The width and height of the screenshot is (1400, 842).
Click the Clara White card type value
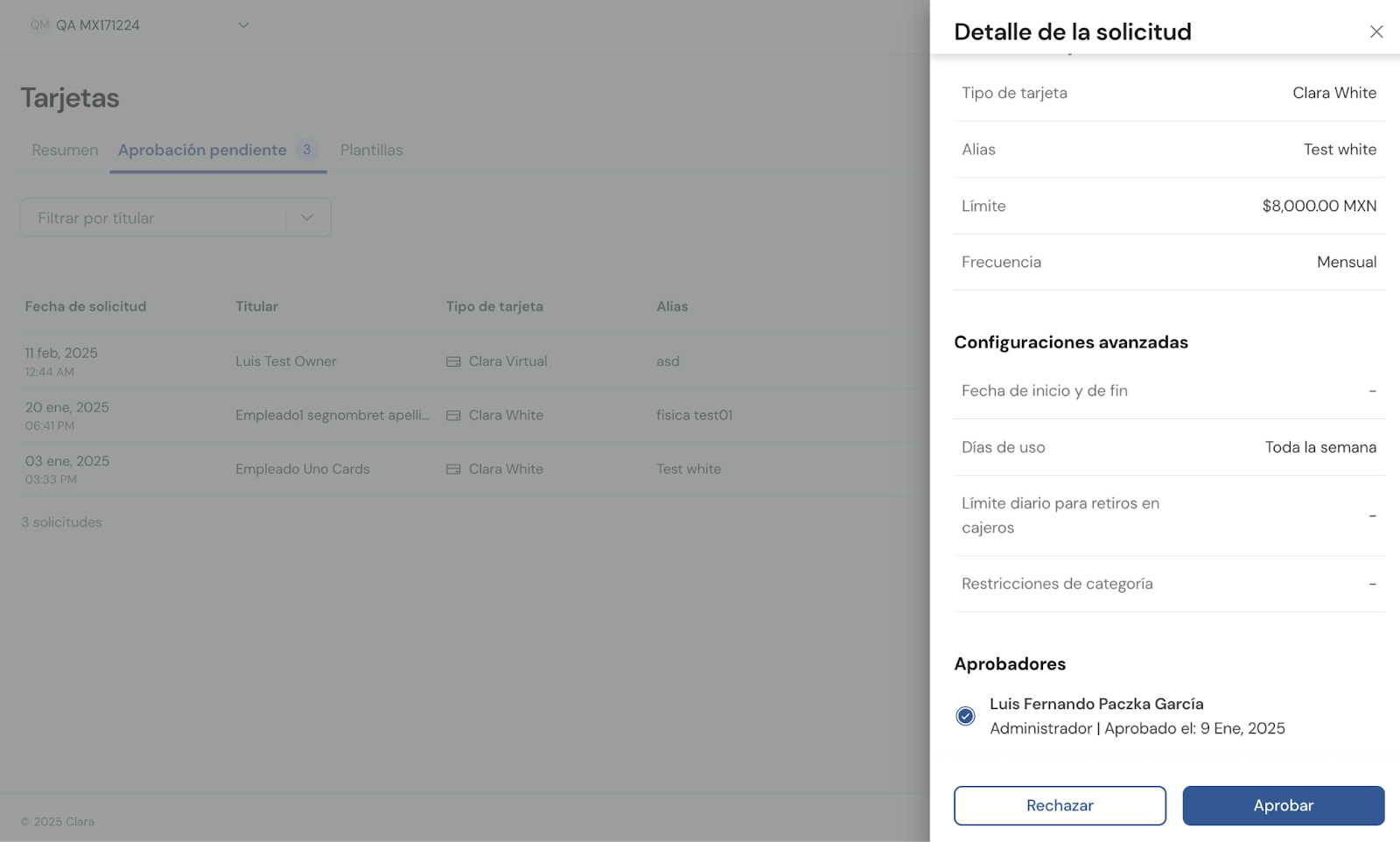click(1334, 93)
